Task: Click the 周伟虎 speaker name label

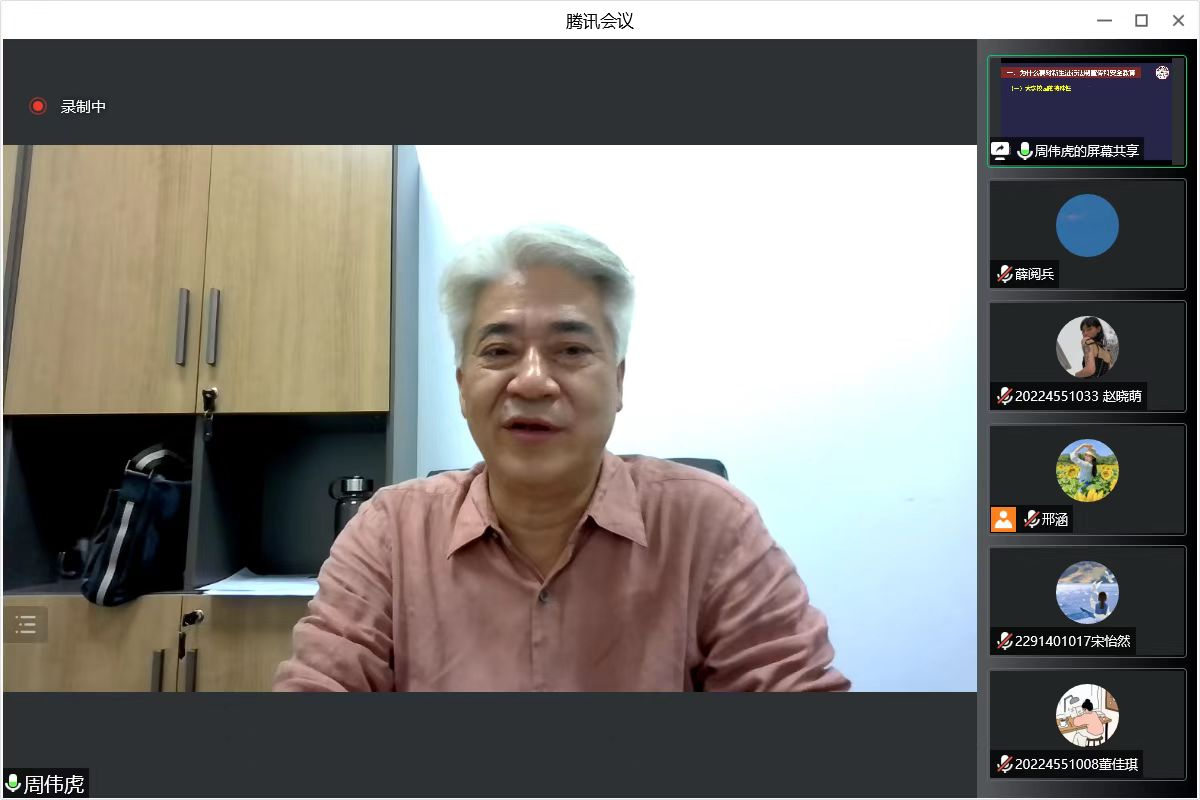Action: pos(54,784)
